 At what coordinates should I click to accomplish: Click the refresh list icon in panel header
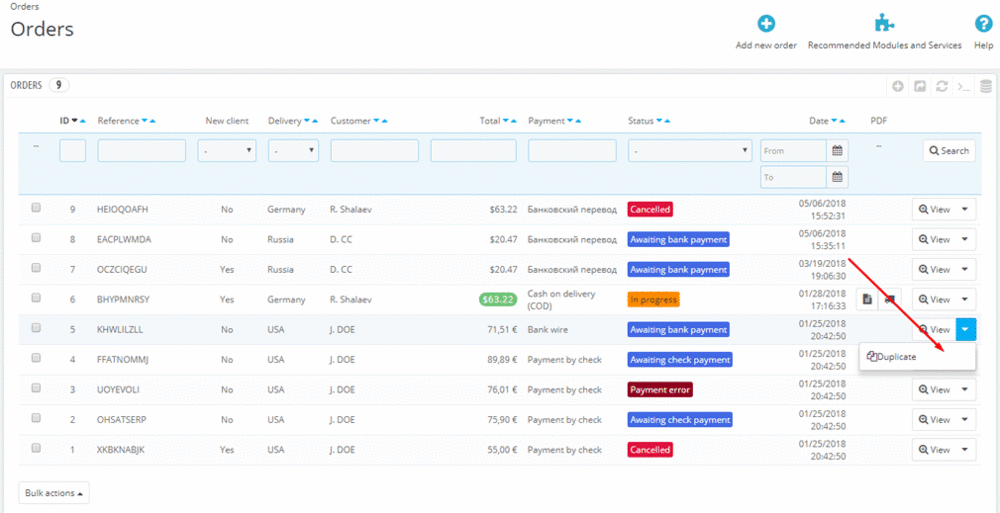941,87
